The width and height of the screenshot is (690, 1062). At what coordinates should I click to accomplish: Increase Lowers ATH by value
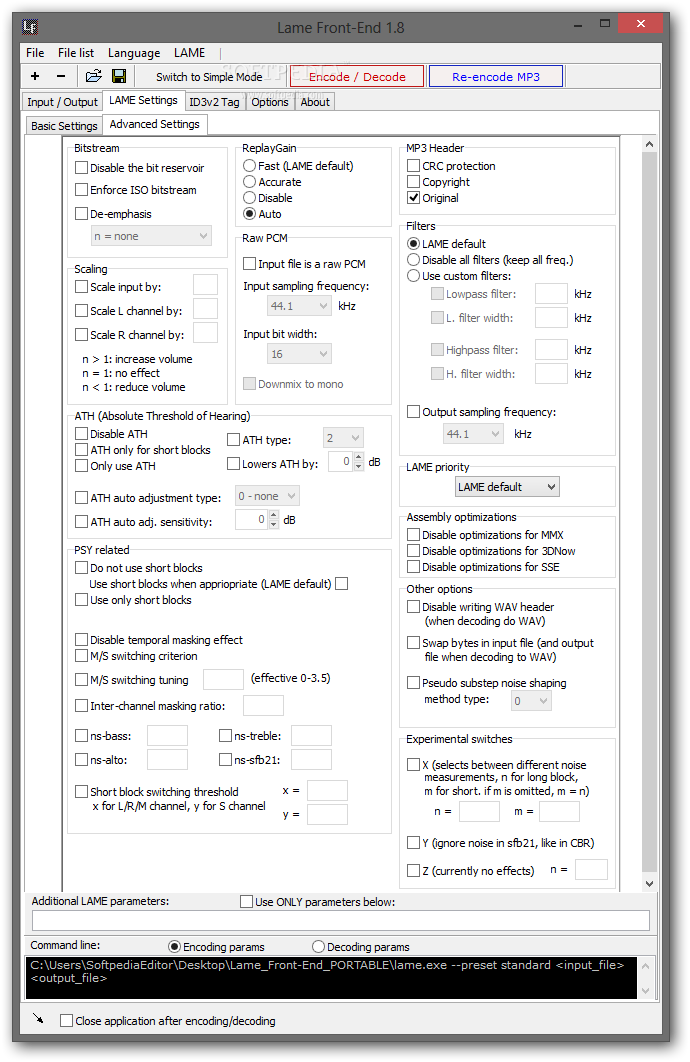click(359, 457)
